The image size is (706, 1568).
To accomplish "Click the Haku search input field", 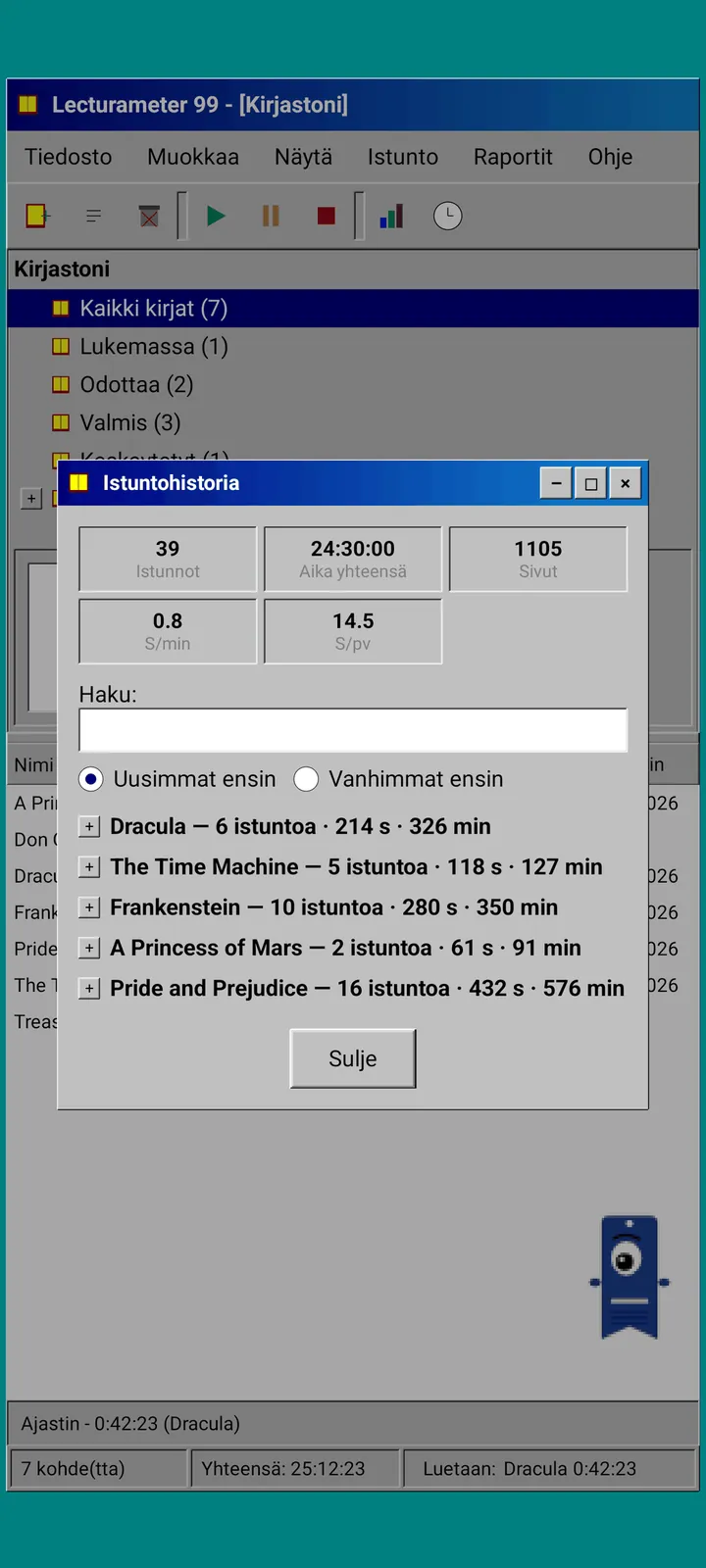I will [353, 730].
